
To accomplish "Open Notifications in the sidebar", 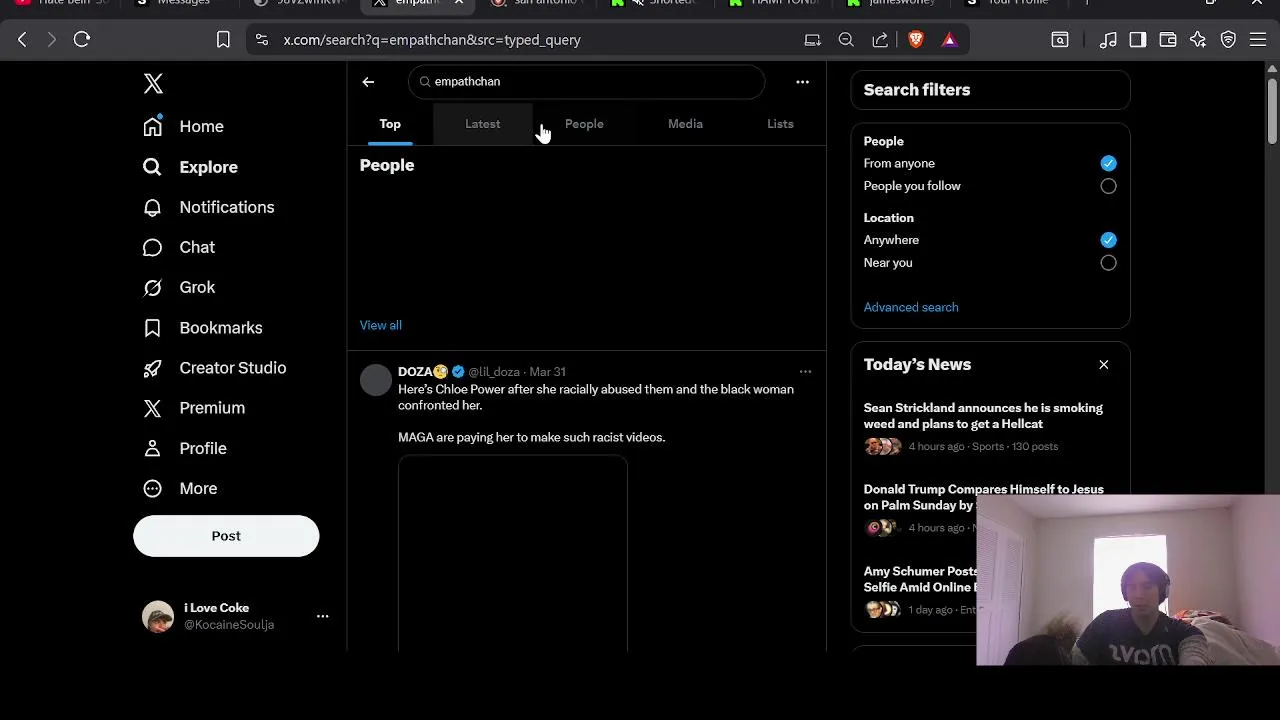I will point(208,207).
